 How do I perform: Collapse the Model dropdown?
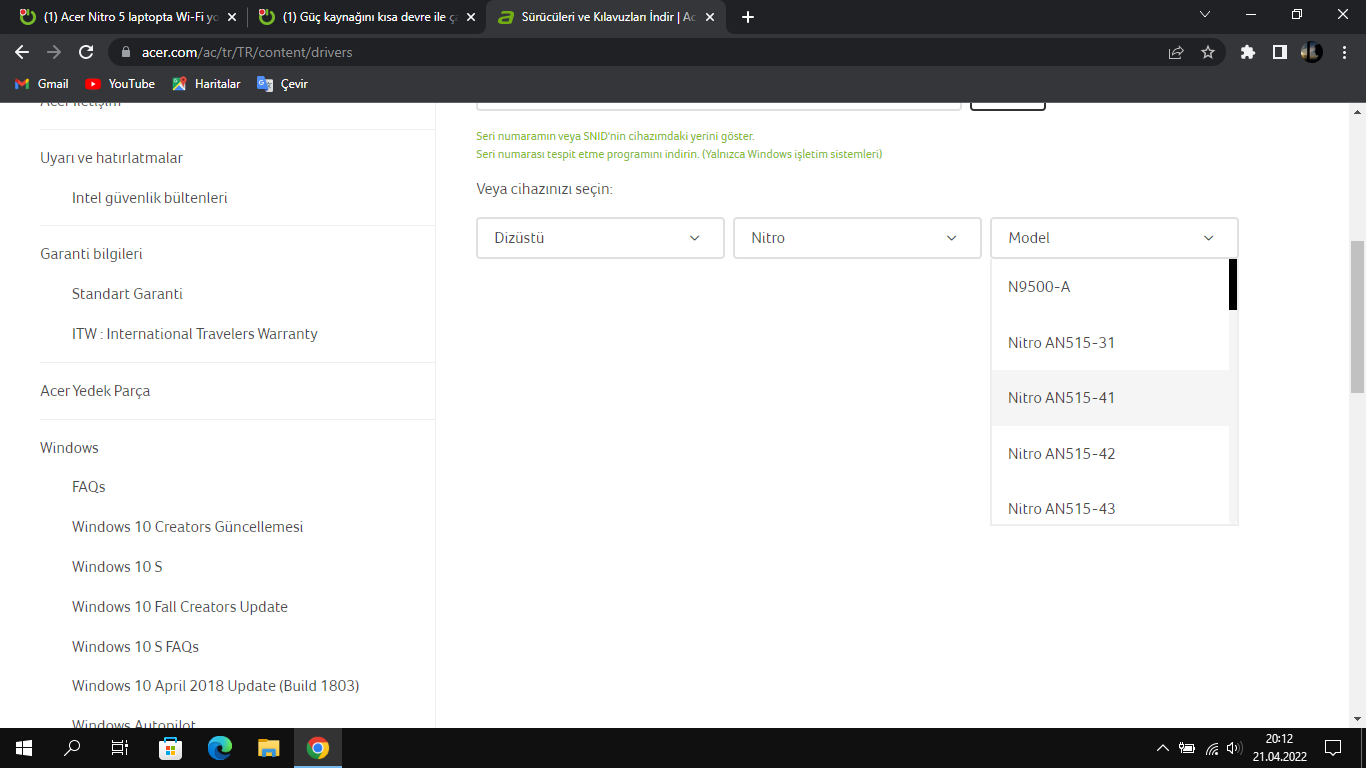pos(1114,238)
